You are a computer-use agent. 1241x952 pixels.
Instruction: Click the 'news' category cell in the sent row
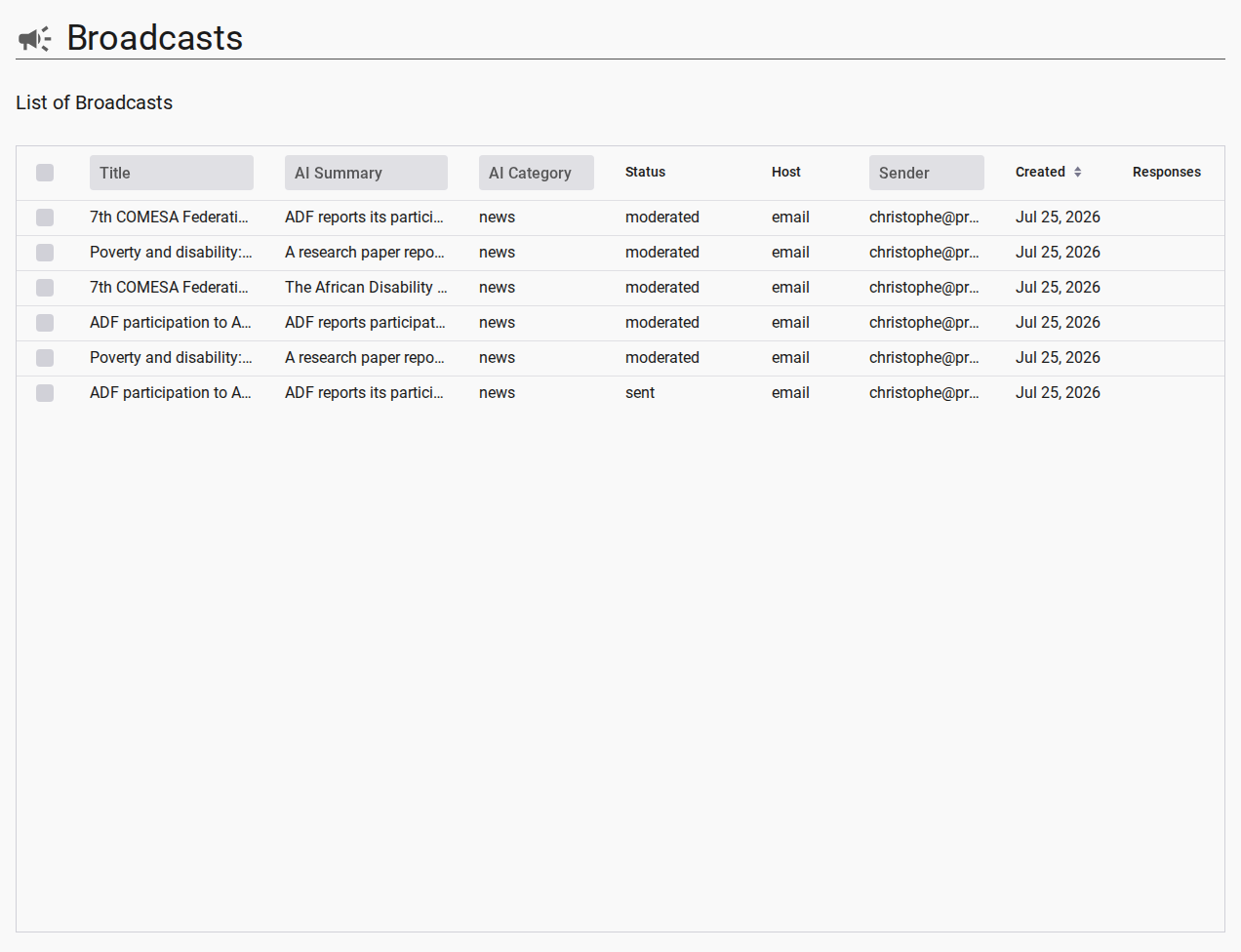(497, 393)
